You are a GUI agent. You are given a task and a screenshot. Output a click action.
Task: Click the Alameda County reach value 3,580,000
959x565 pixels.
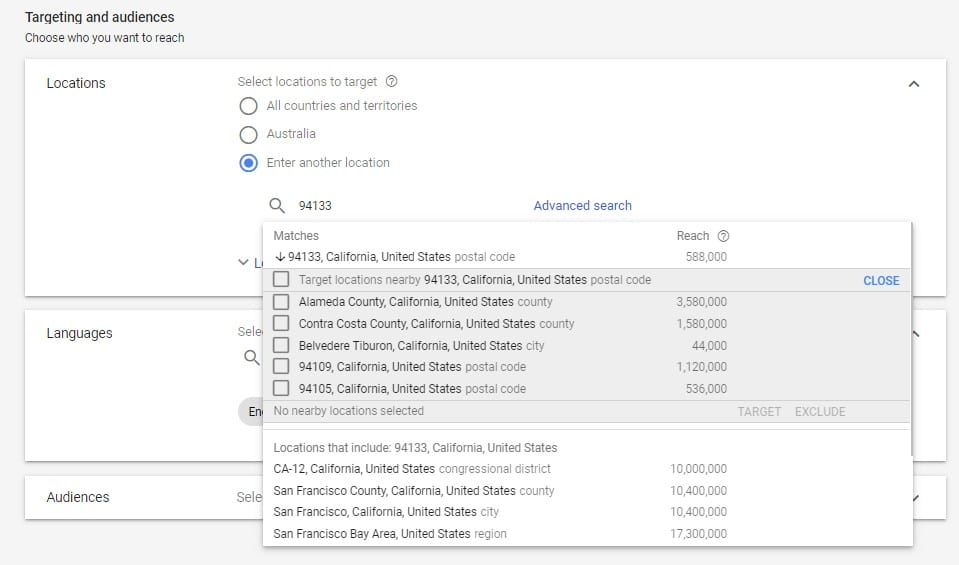[702, 302]
